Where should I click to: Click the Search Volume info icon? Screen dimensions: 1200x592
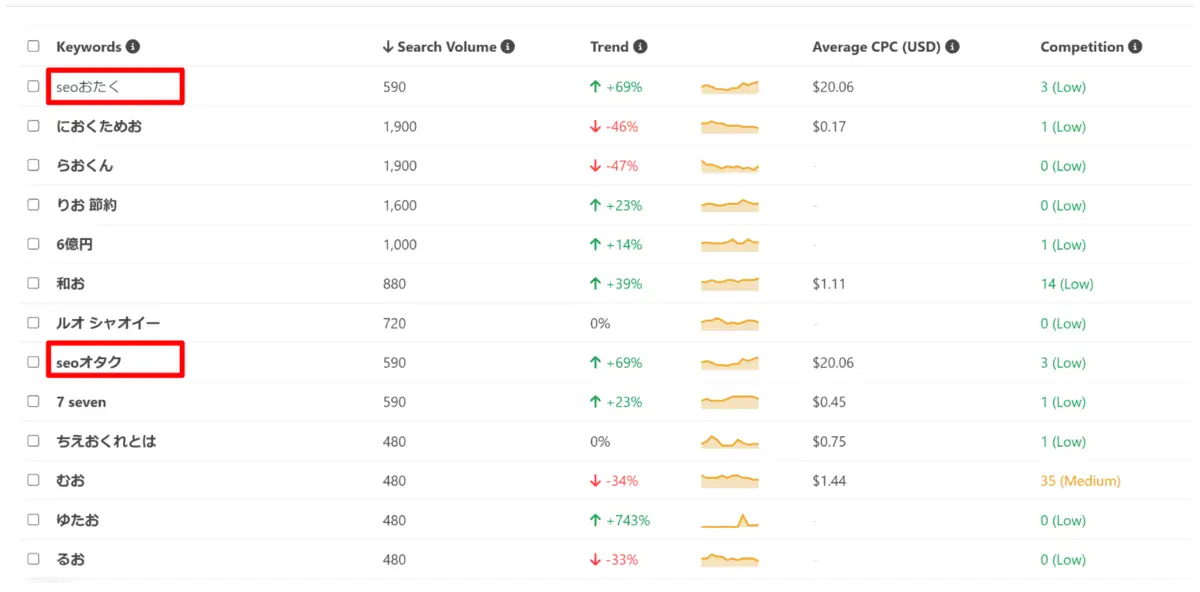pos(508,47)
